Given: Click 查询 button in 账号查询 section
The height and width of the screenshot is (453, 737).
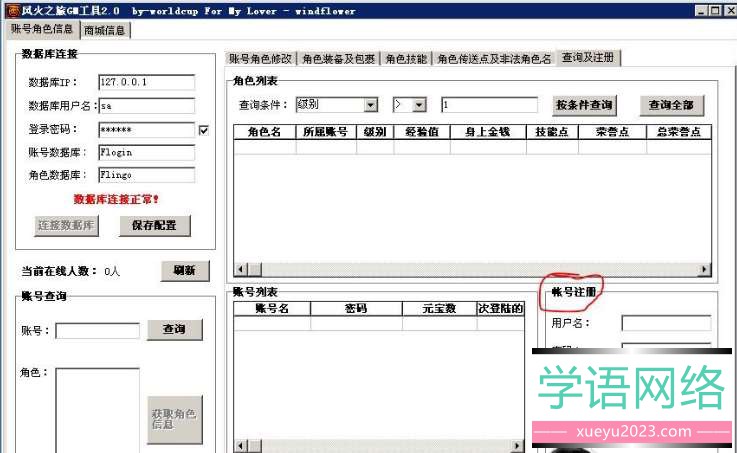Looking at the screenshot, I should pyautogui.click(x=174, y=329).
